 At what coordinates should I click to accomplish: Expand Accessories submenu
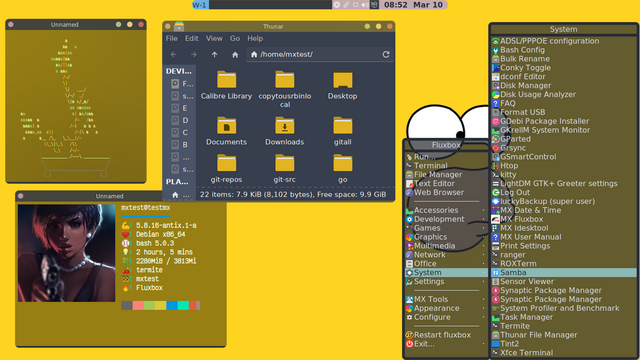[x=446, y=210]
